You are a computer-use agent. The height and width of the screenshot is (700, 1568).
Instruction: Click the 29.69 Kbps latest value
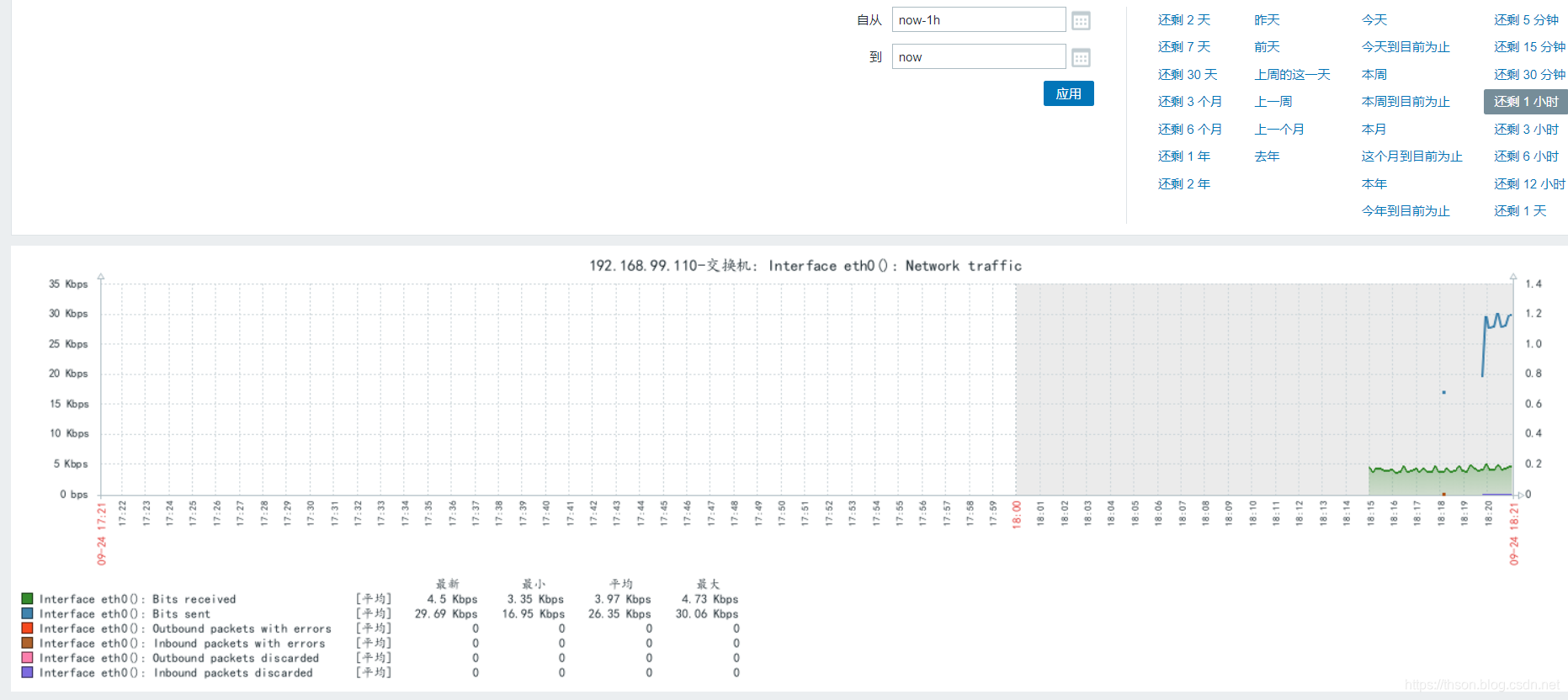coord(446,613)
